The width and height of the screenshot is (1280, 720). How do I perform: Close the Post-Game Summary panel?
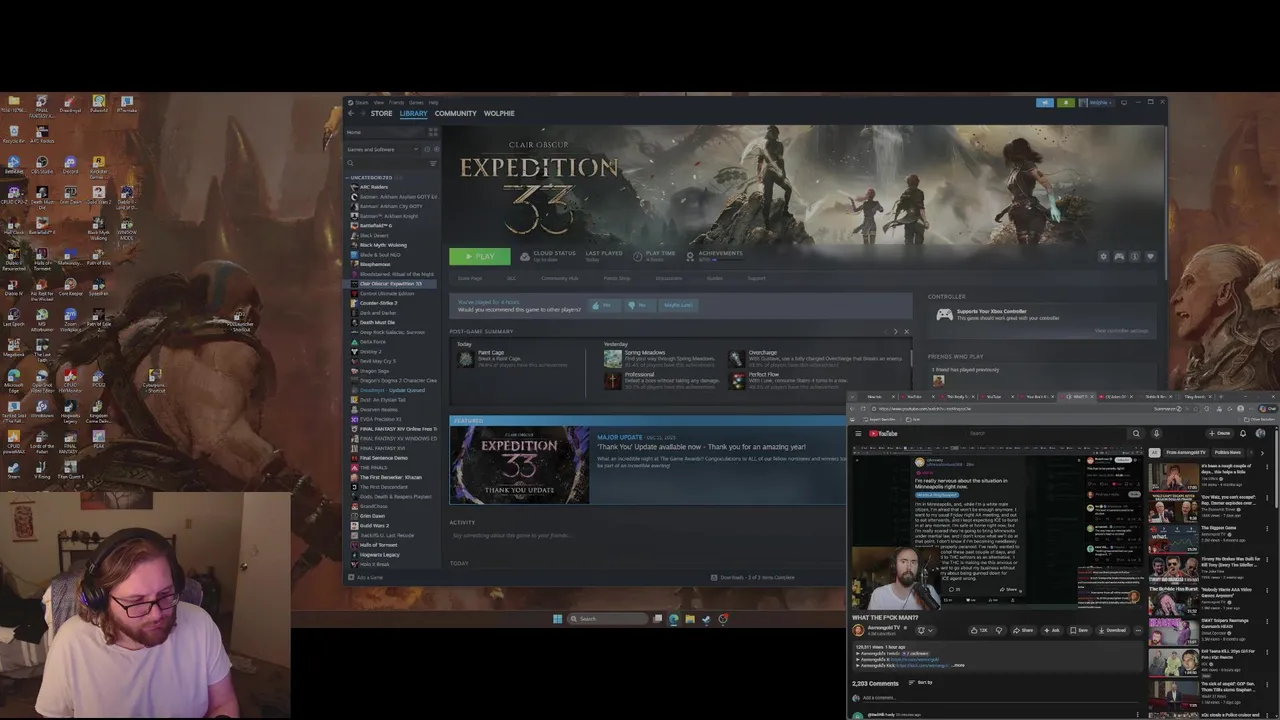[x=906, y=332]
